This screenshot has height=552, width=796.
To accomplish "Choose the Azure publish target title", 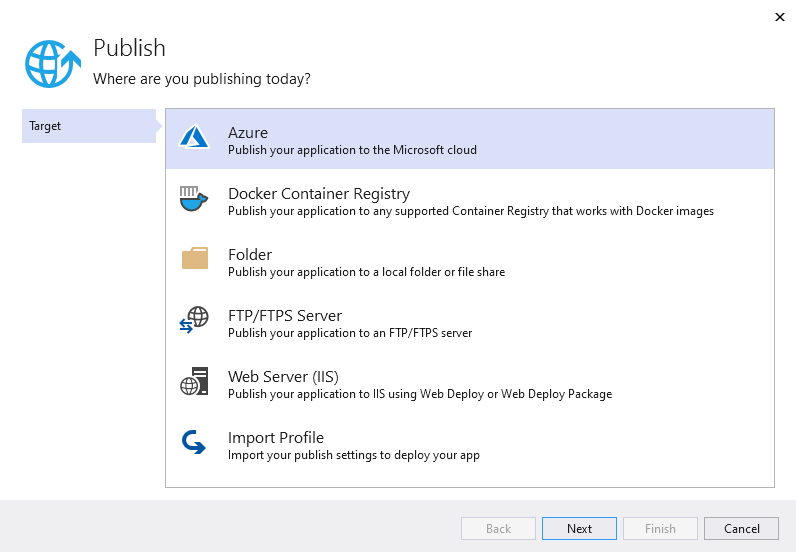I will 247,132.
